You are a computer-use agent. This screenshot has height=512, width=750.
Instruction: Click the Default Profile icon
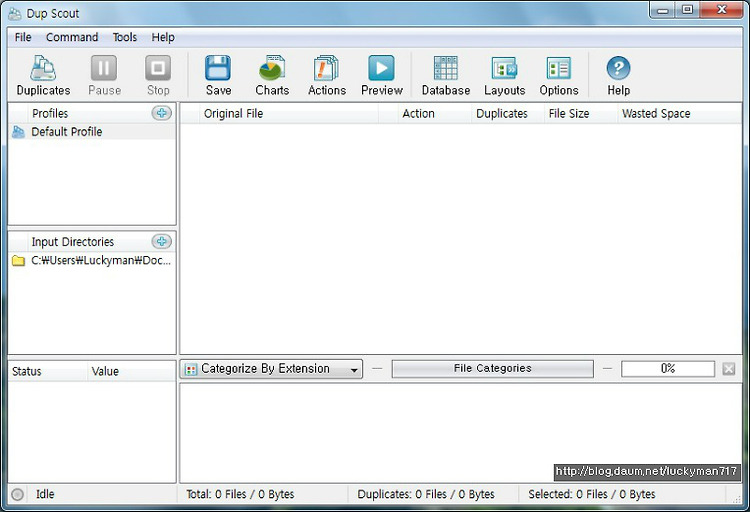click(18, 132)
